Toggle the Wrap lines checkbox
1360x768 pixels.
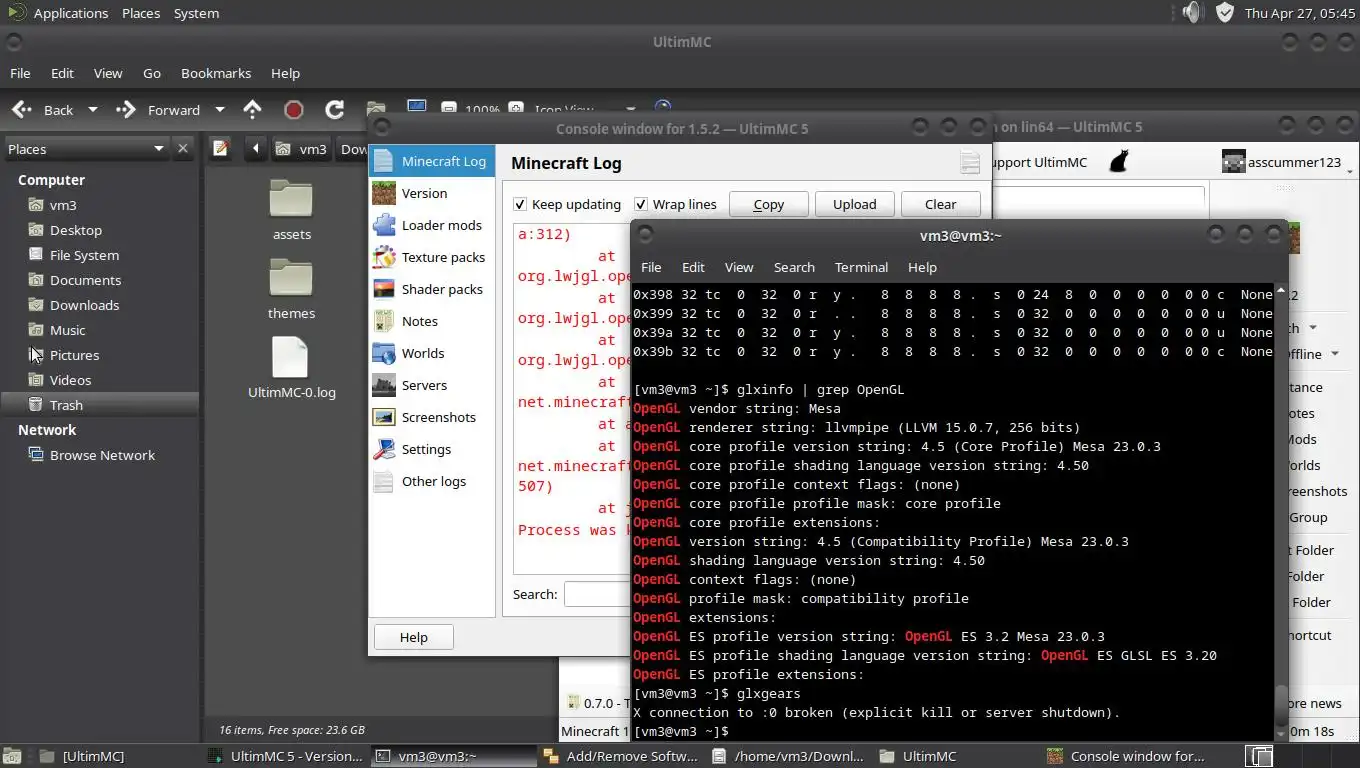(641, 204)
